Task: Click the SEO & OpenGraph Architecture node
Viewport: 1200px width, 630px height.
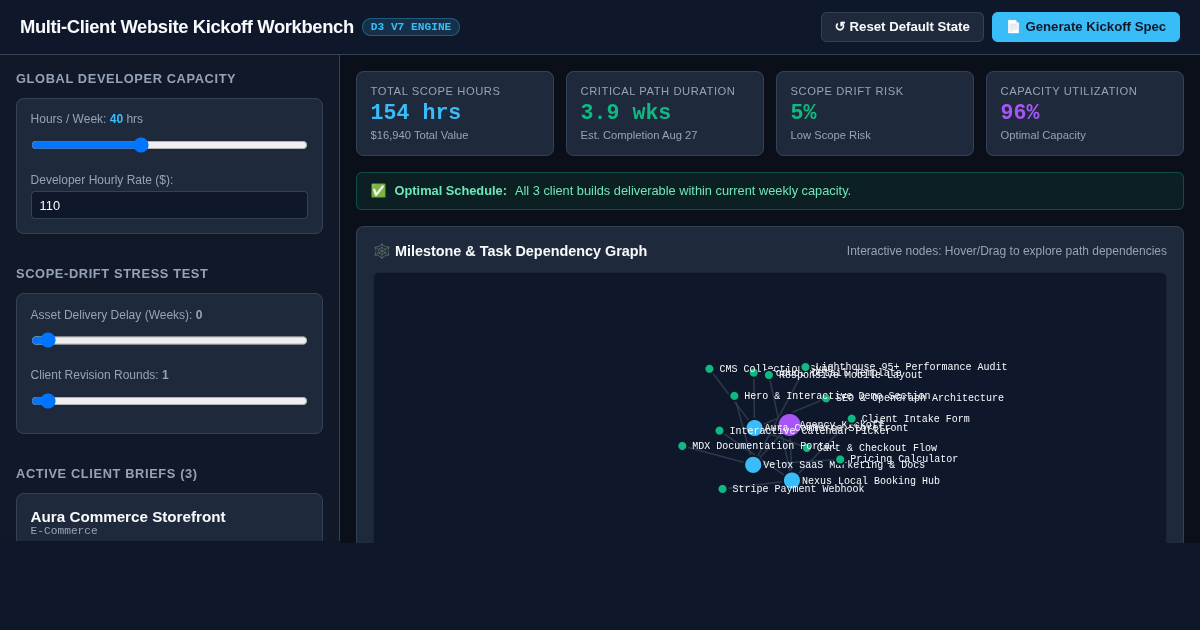Action: 826,398
